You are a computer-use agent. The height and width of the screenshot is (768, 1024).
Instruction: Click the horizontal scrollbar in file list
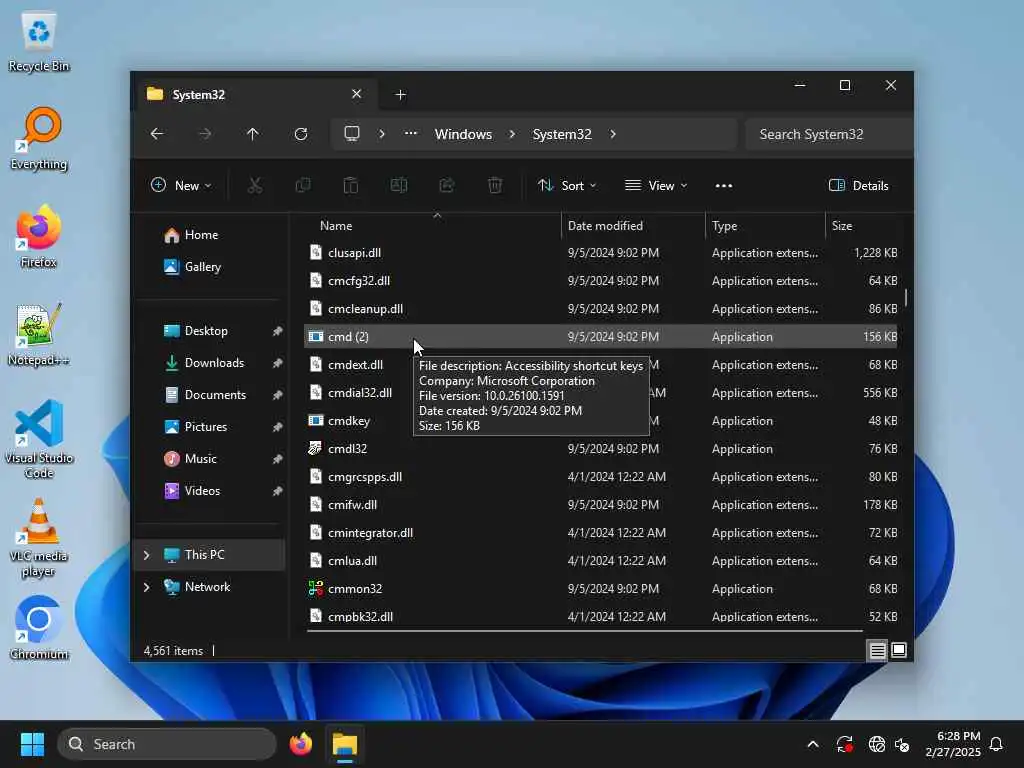[x=584, y=631]
